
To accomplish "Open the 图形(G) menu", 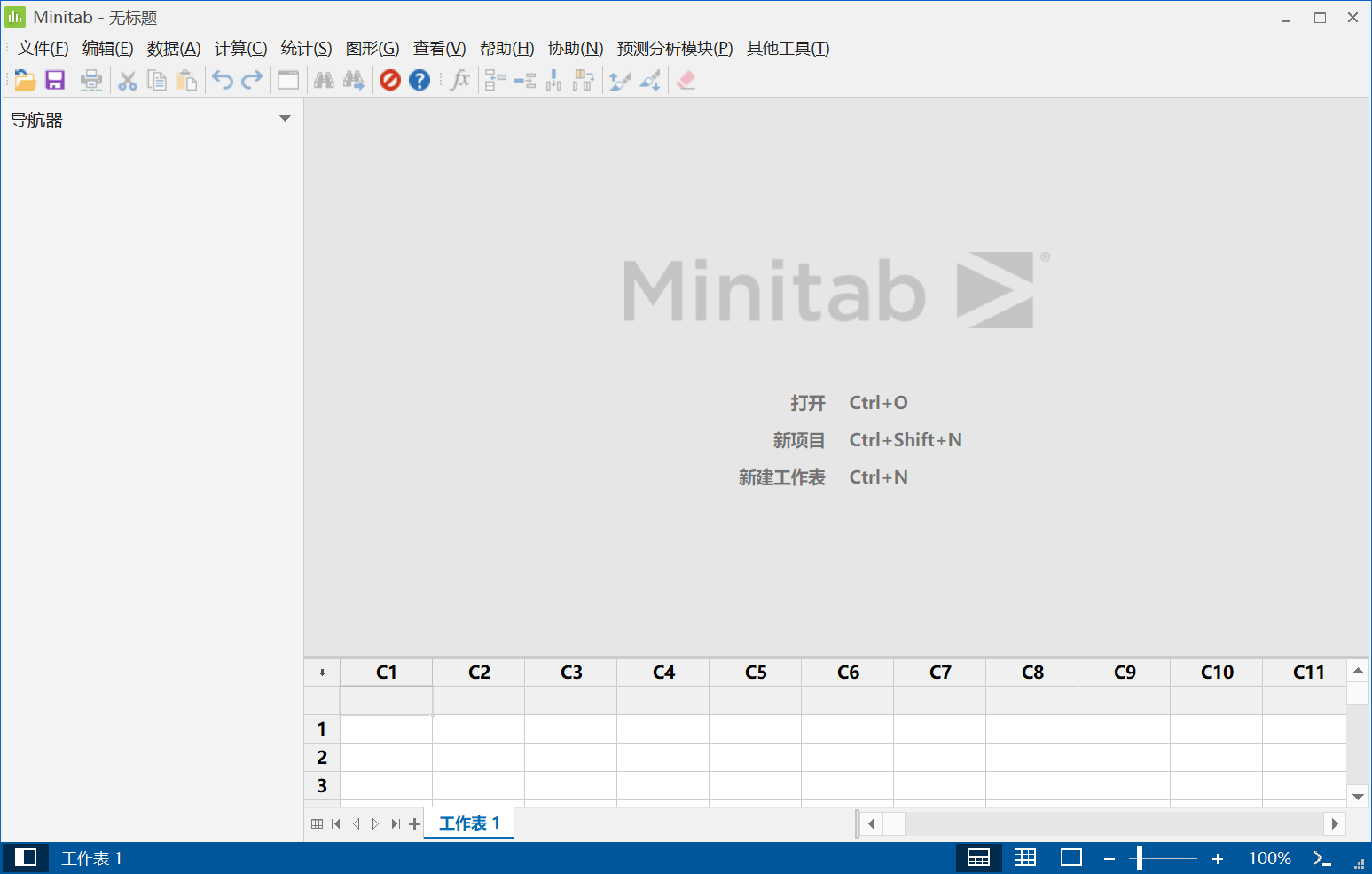I will click(x=372, y=49).
